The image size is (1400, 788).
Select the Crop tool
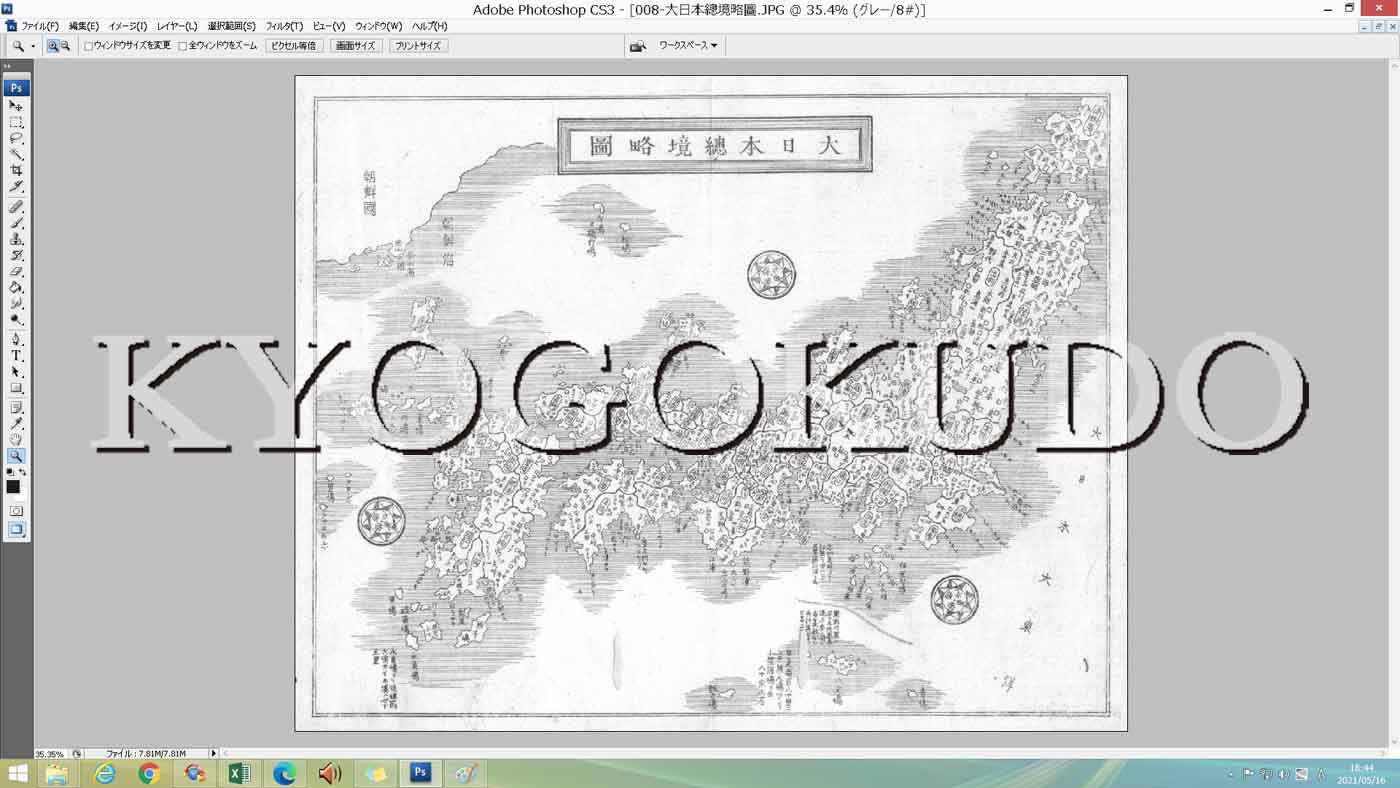click(x=16, y=171)
